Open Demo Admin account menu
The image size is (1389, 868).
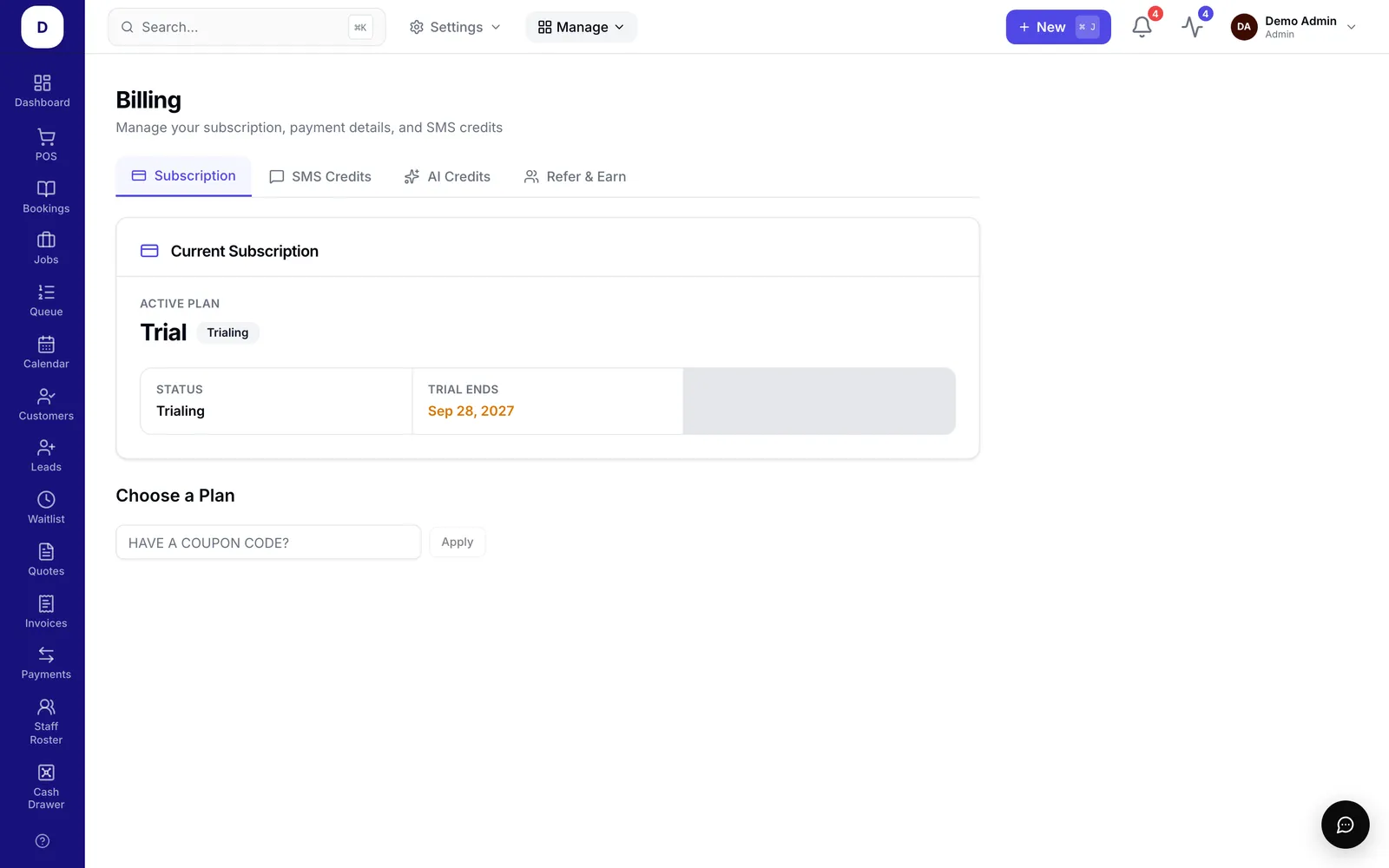(x=1294, y=27)
